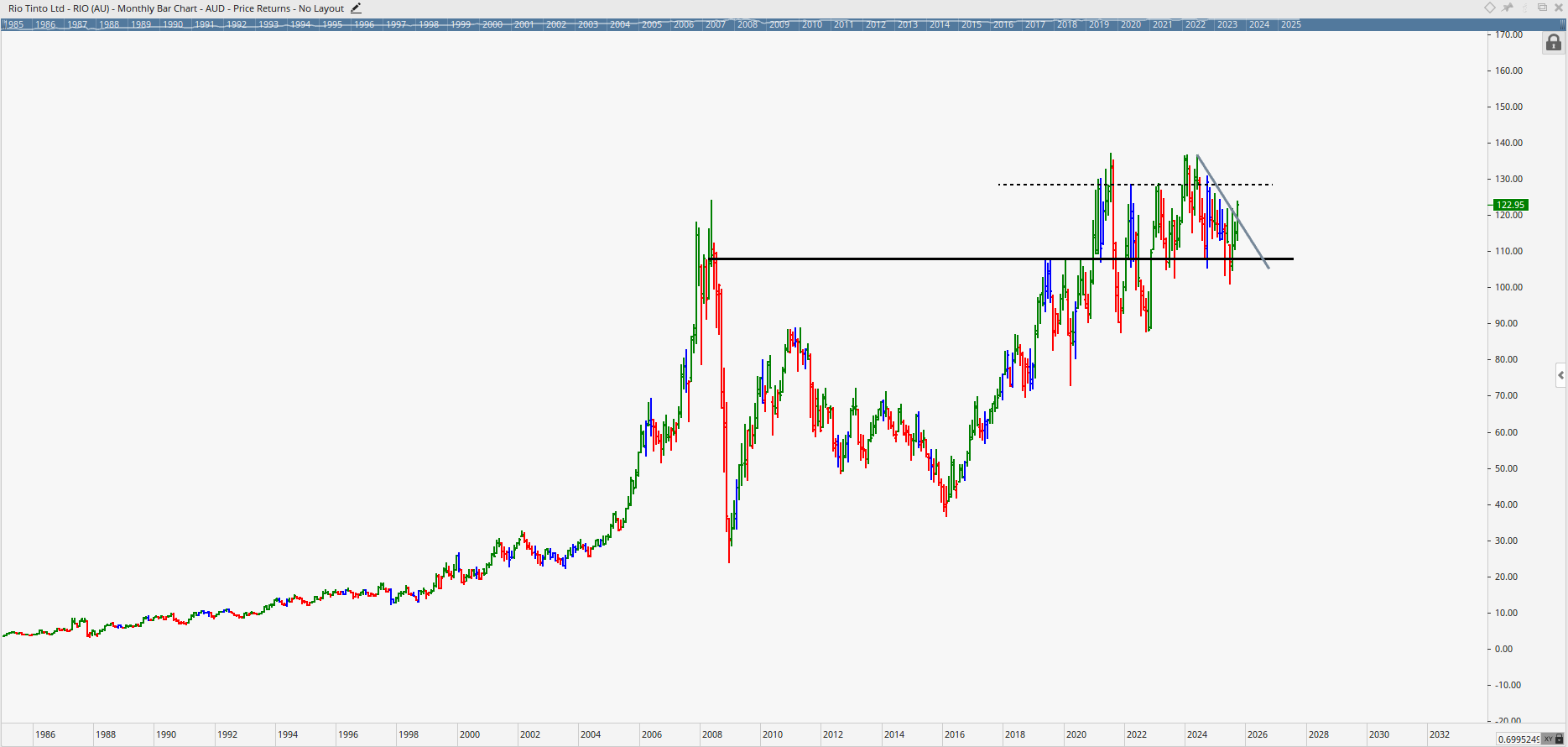Viewport: 1568px width, 747px height.
Task: Click 2008 in the top timeline overview
Action: coord(748,24)
